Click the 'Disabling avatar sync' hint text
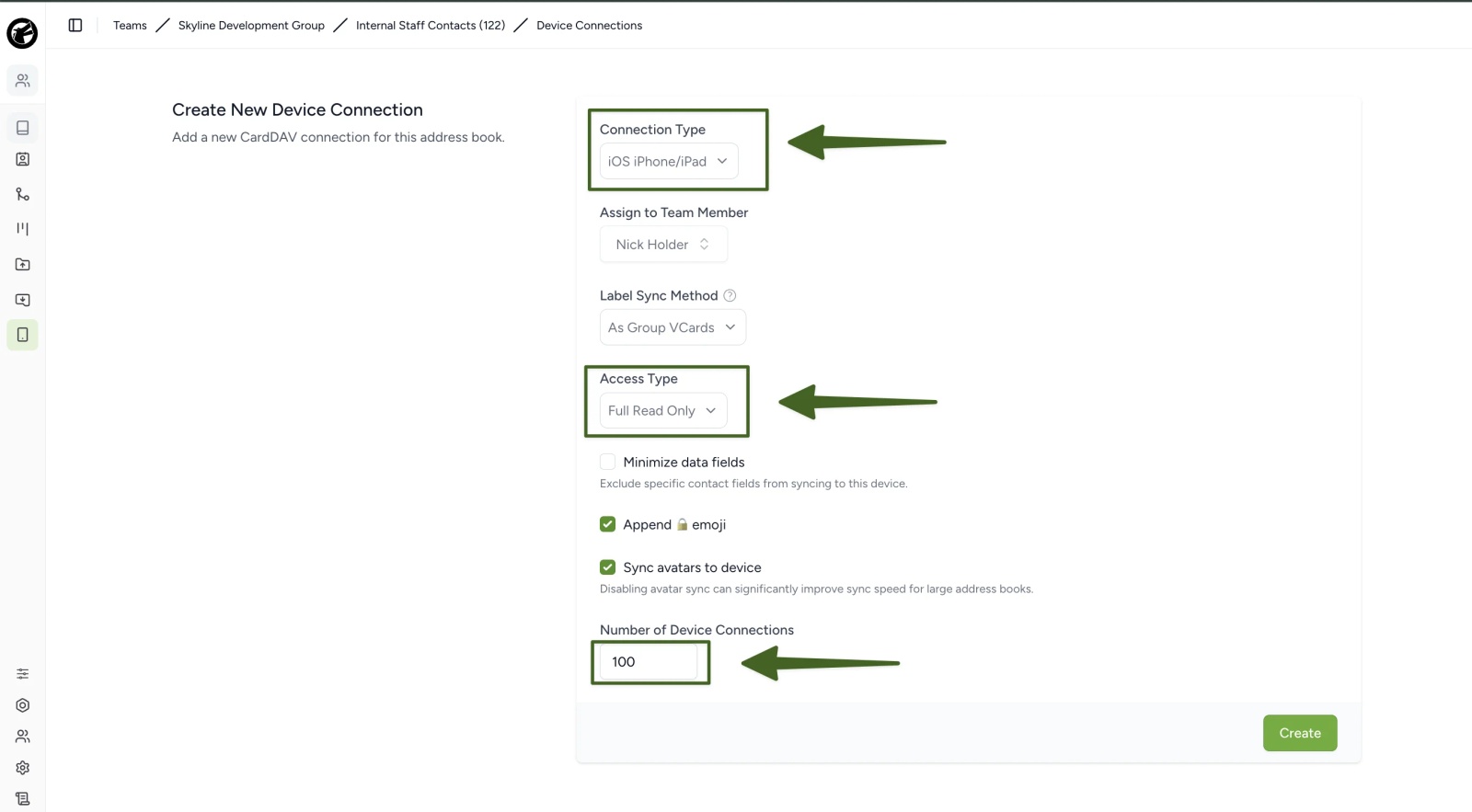 point(816,589)
